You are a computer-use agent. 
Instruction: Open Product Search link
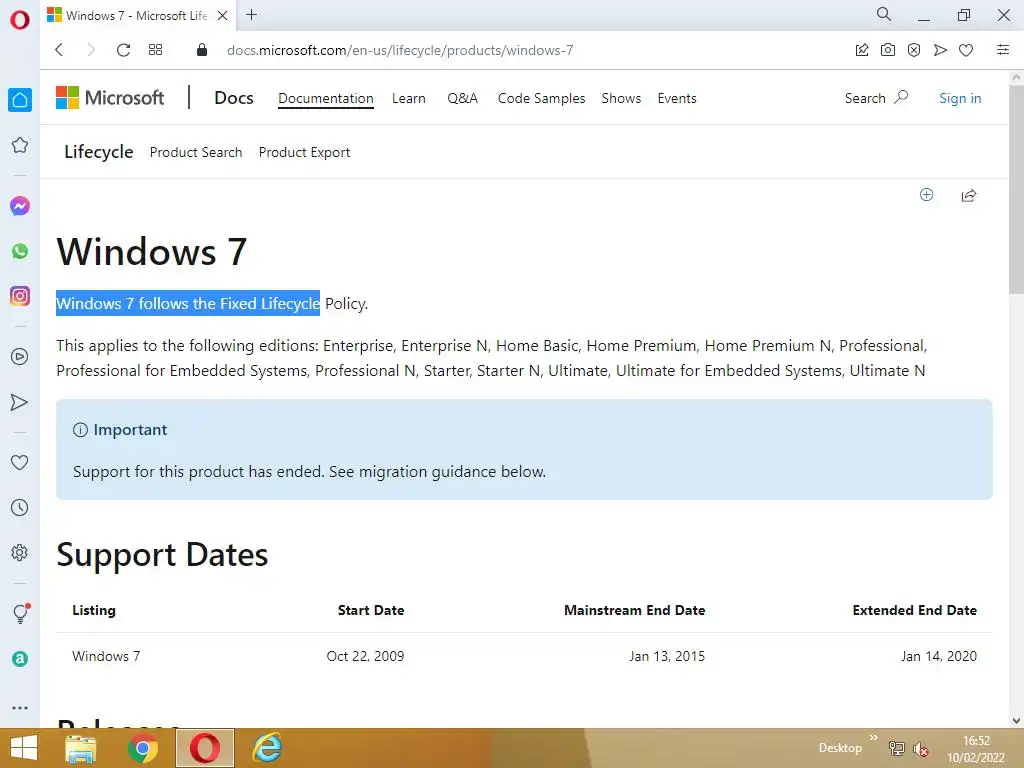(196, 152)
